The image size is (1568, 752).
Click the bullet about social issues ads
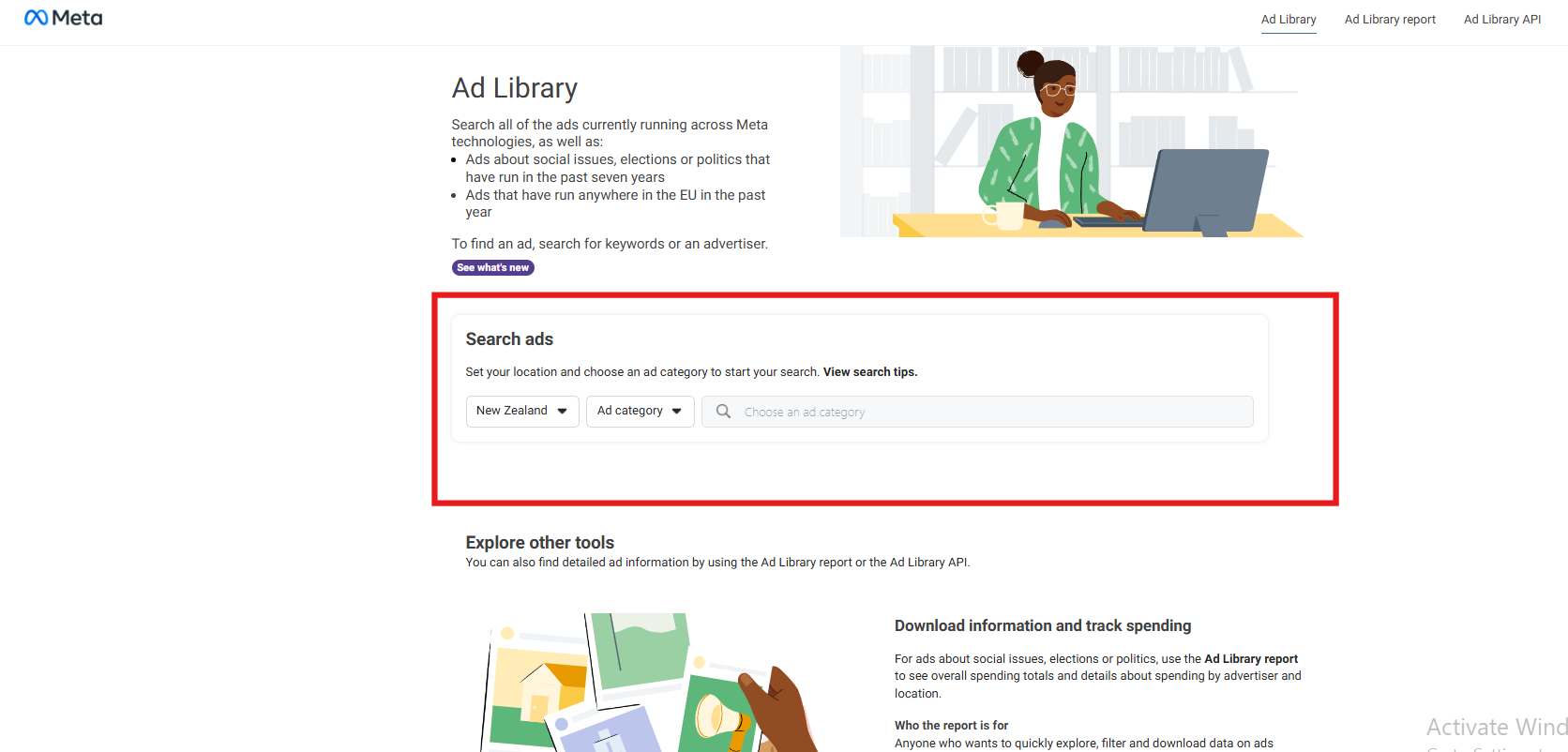pyautogui.click(x=618, y=169)
